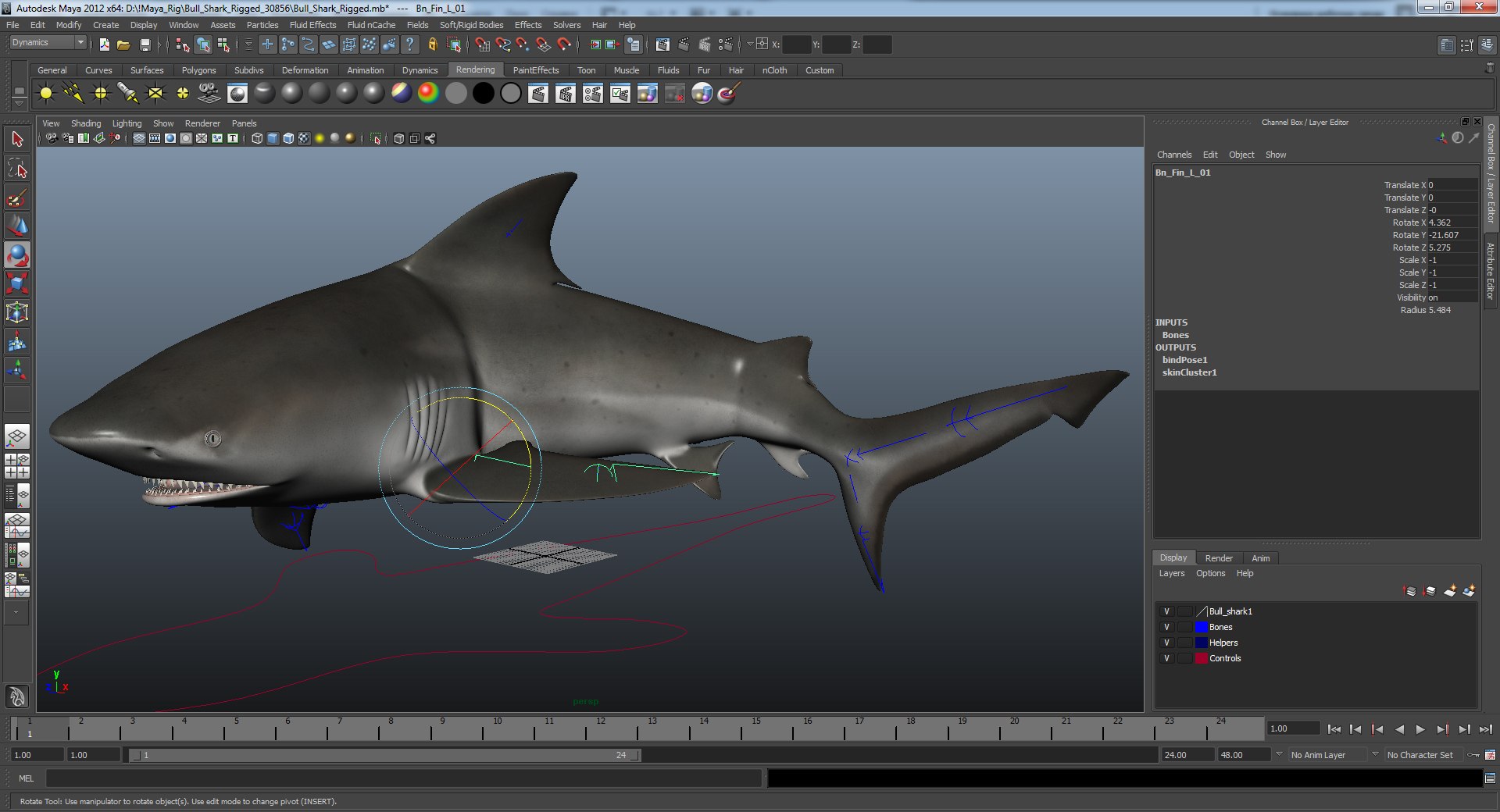This screenshot has height=812, width=1500.
Task: Toggle visibility of the Helpers layer
Action: (1166, 643)
